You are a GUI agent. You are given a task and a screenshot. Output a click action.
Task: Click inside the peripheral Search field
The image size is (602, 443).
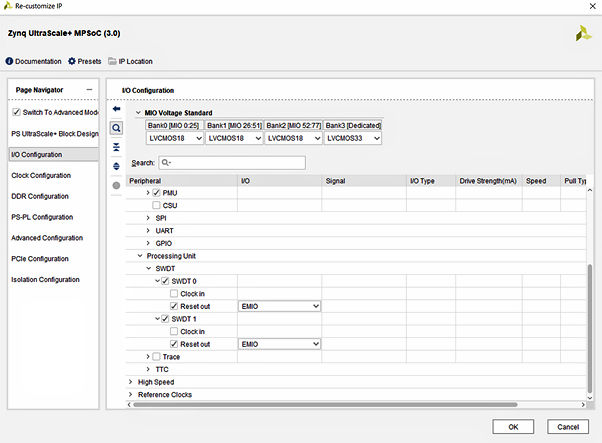pos(217,162)
